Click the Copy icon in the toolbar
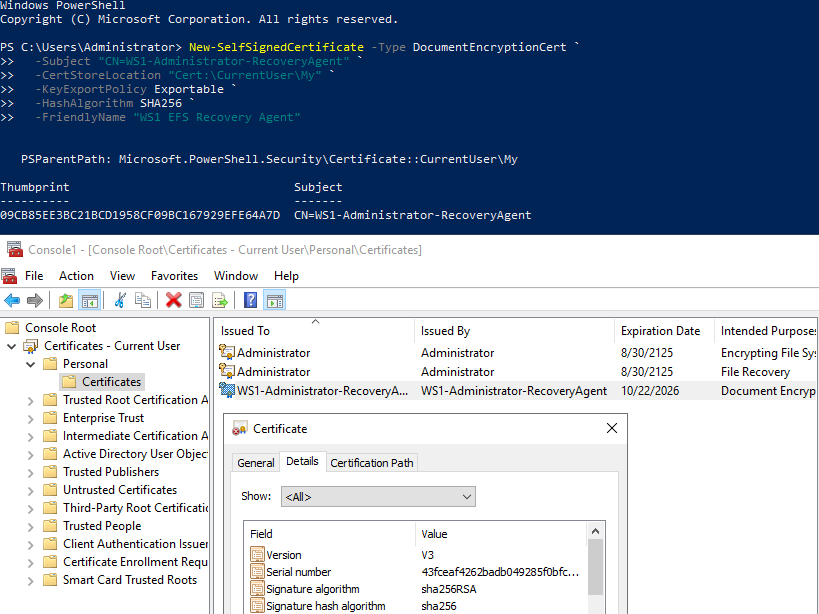 (x=143, y=300)
